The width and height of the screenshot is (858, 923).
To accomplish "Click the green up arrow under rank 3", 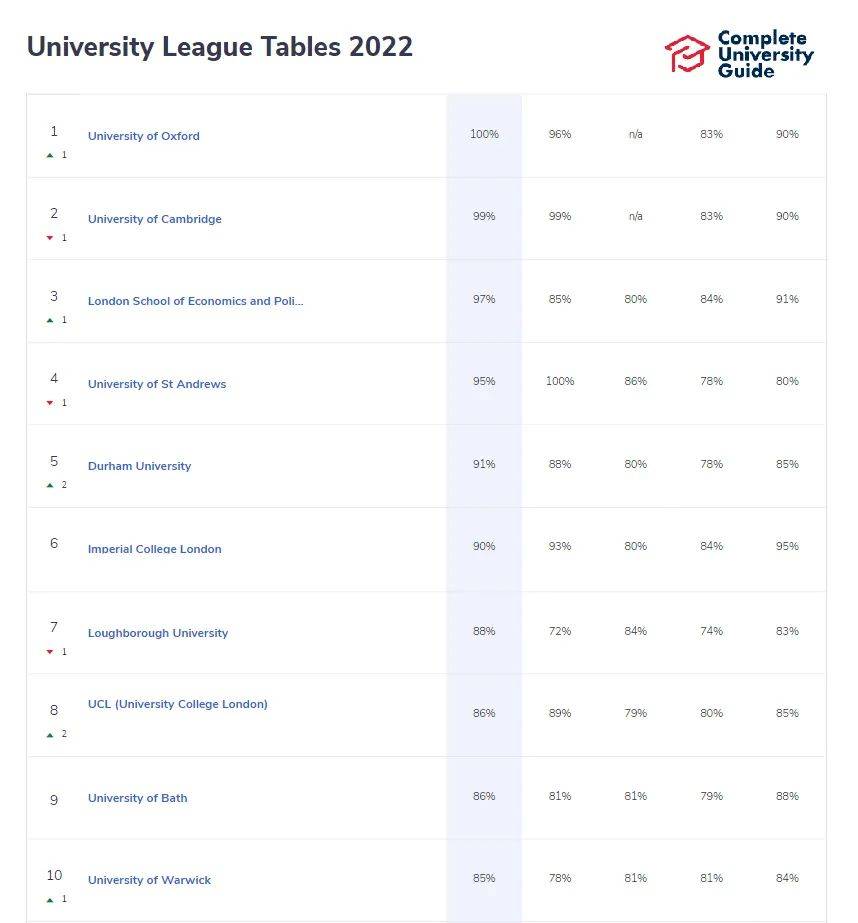I will pos(50,320).
